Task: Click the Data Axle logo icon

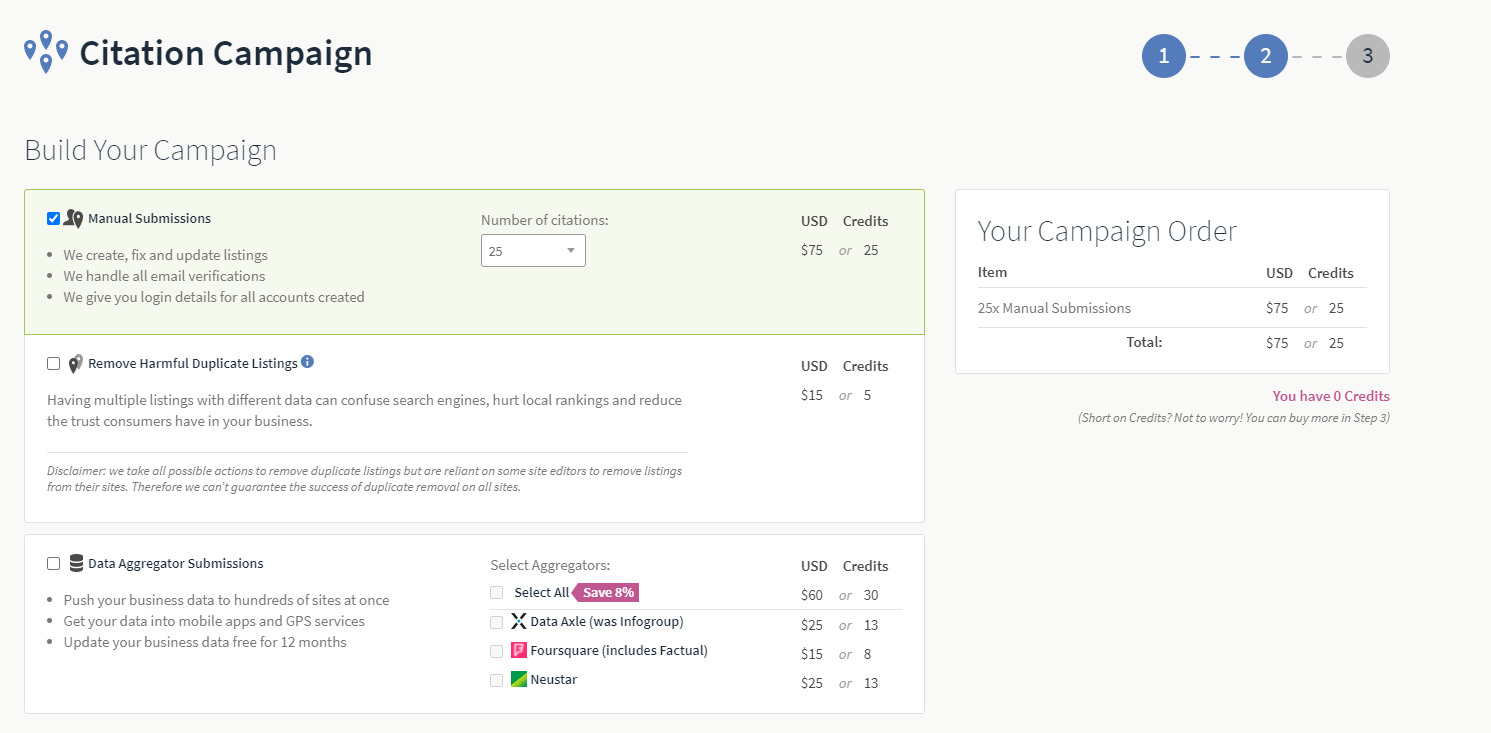Action: 518,621
